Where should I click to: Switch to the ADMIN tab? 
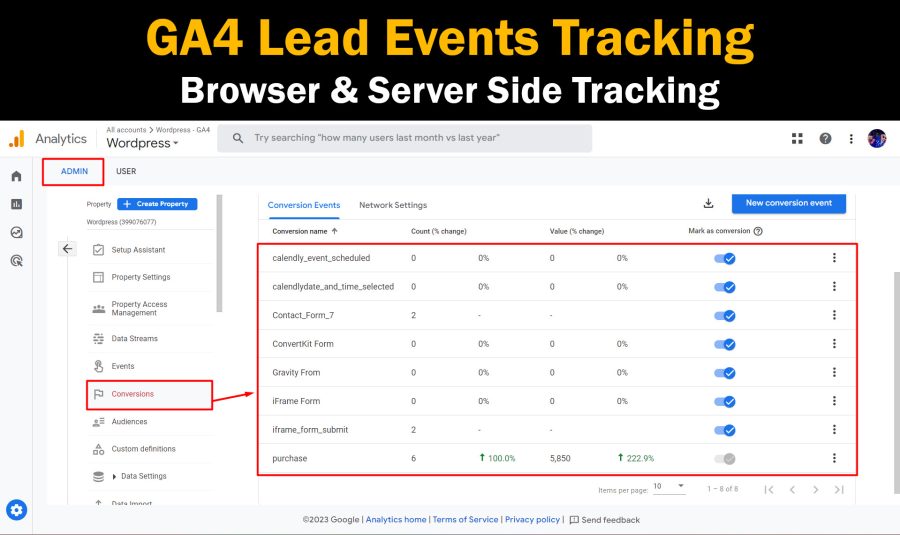coord(74,171)
